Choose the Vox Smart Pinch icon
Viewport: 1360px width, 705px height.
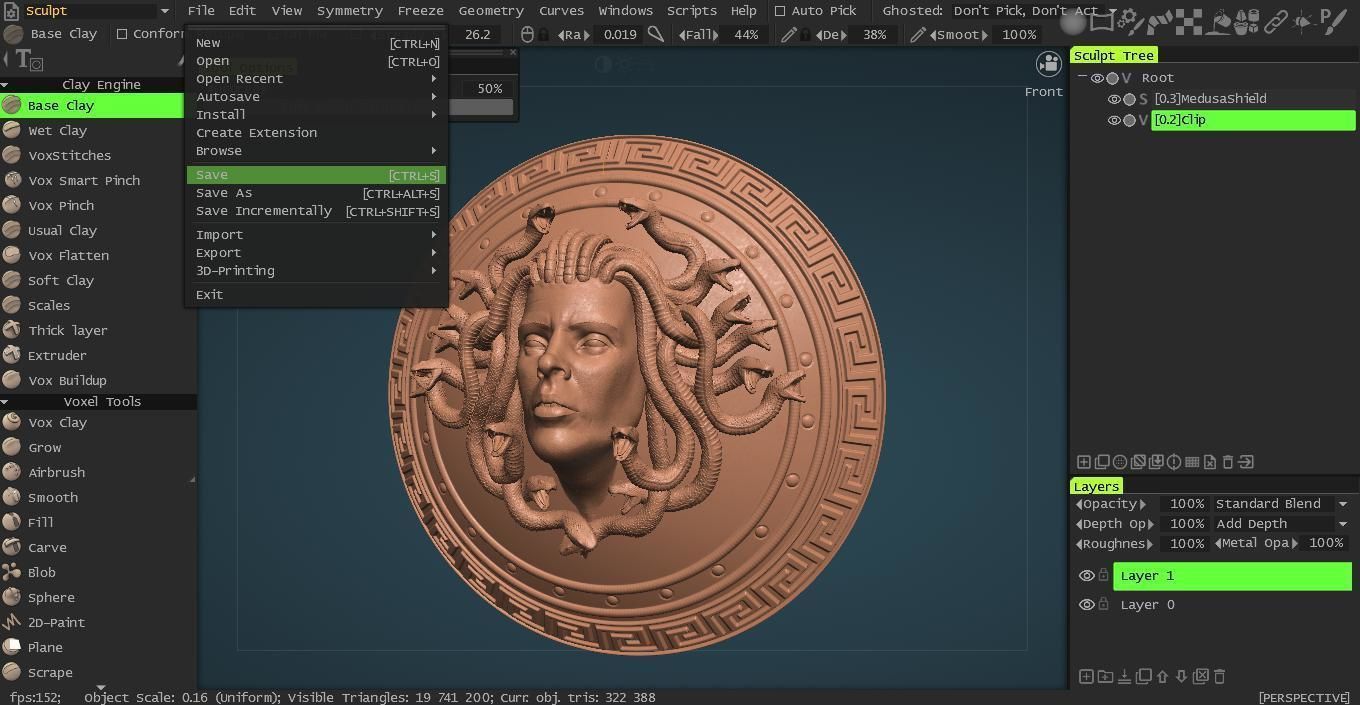tap(12, 180)
